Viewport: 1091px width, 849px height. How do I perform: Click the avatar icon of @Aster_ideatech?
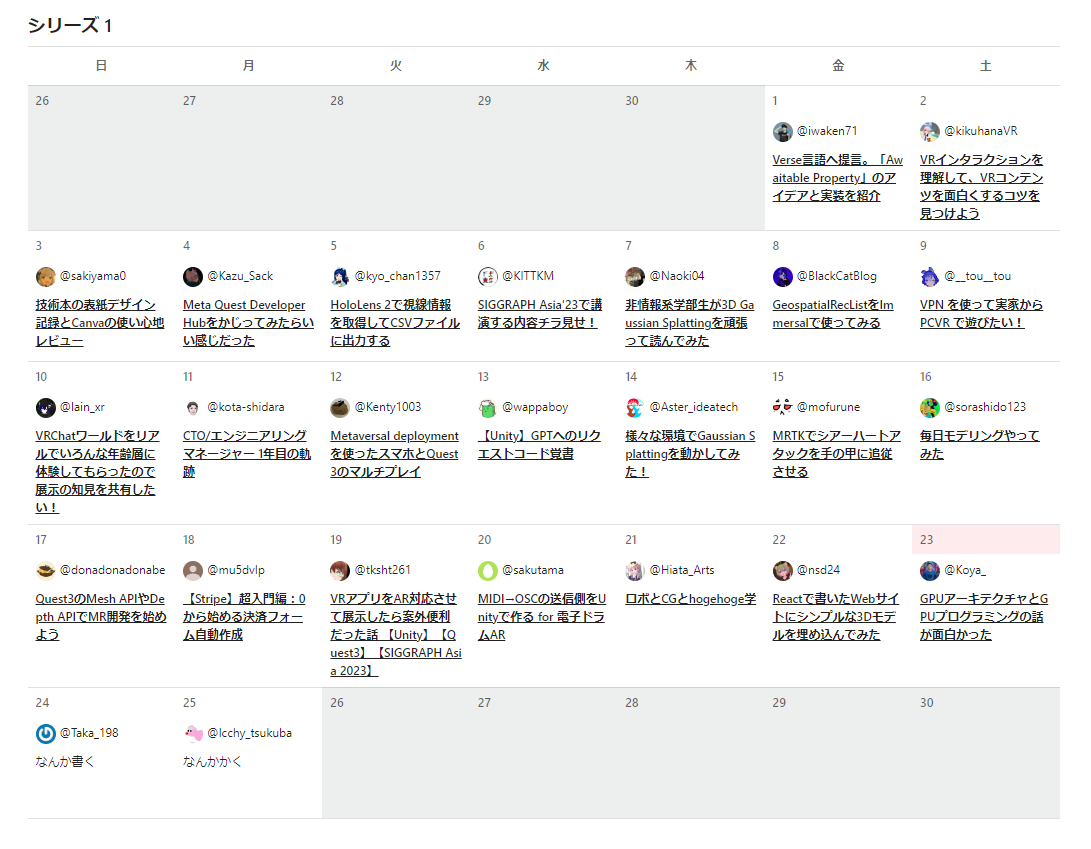pos(635,408)
